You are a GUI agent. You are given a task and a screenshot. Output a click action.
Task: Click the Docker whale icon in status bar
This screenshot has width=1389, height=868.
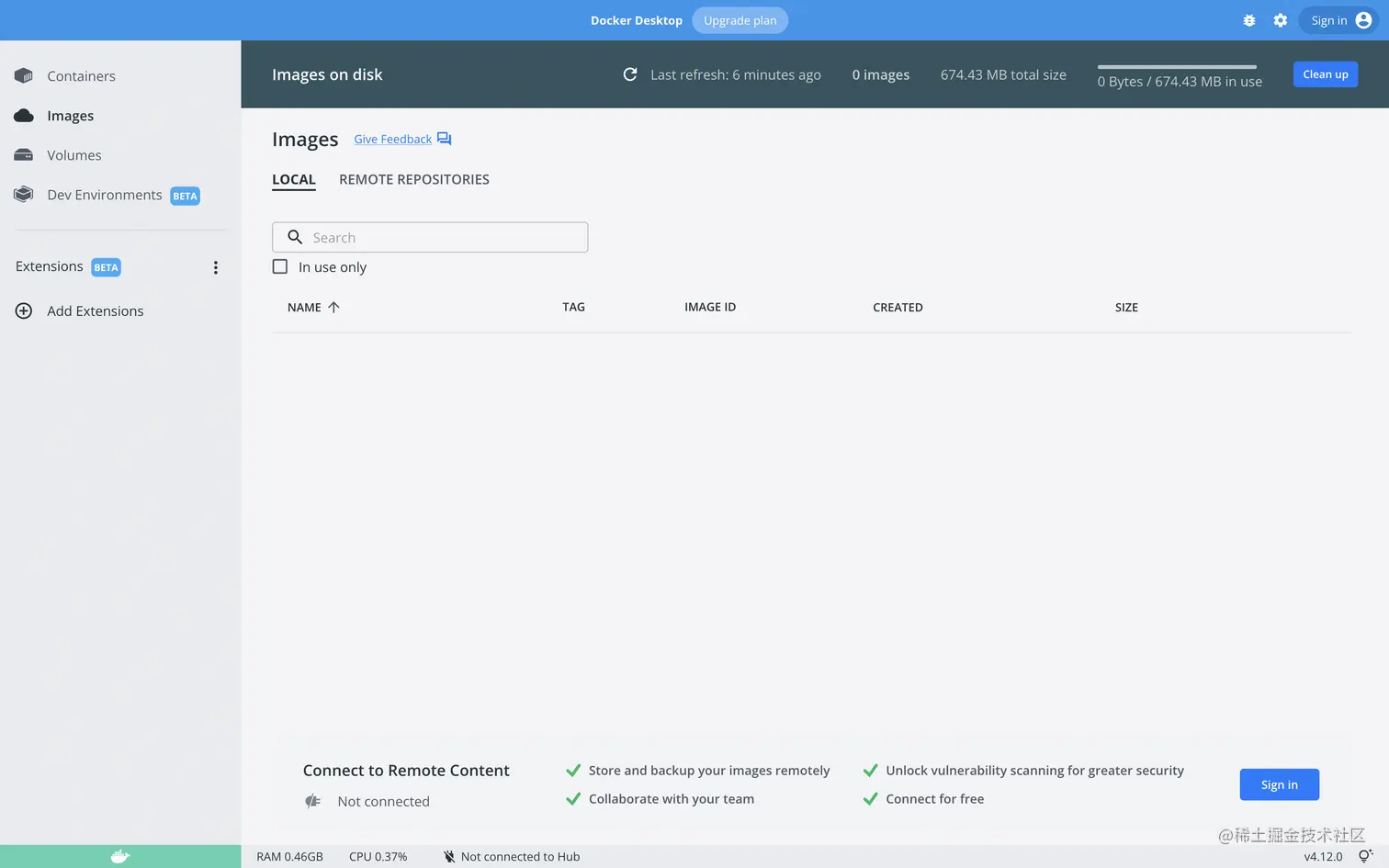point(120,856)
